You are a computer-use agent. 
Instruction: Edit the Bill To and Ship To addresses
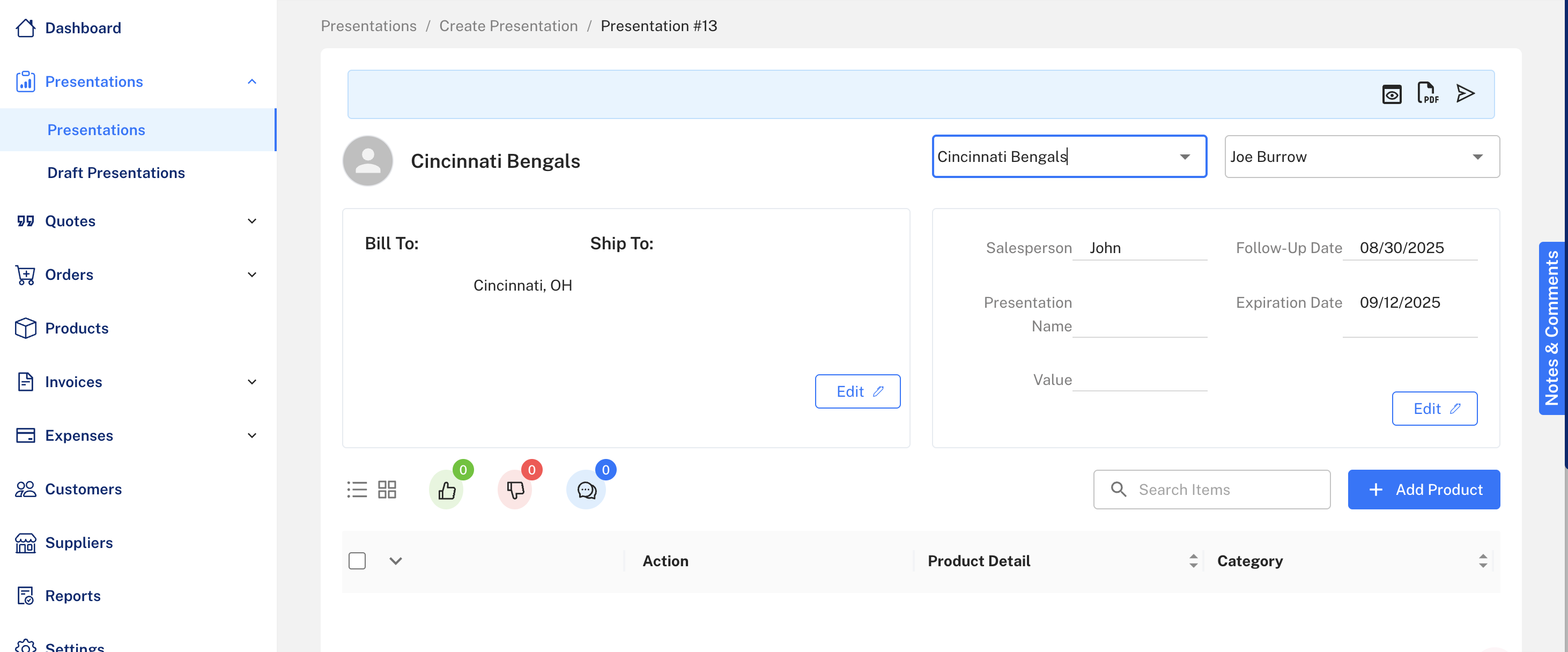858,391
